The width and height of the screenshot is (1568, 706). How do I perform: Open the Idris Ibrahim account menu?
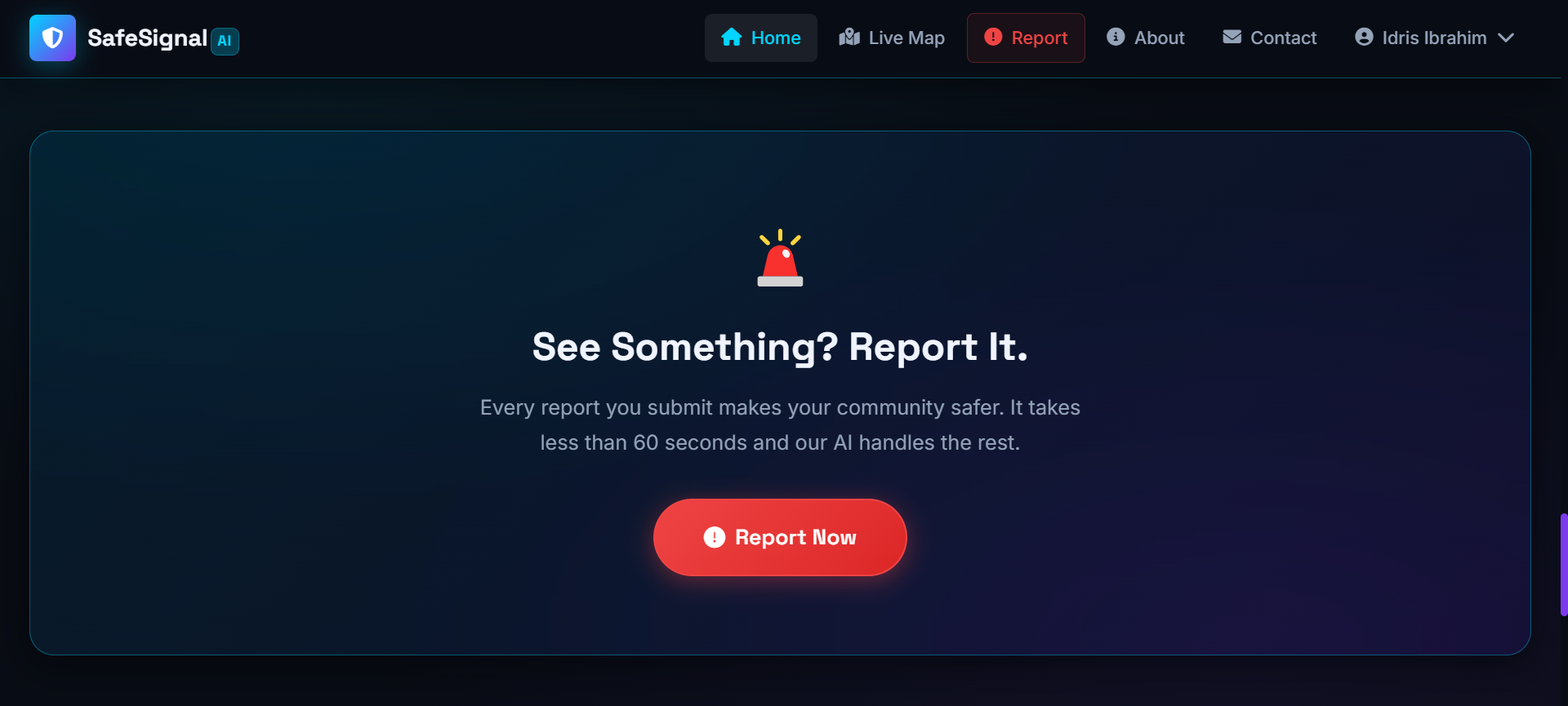point(1435,38)
